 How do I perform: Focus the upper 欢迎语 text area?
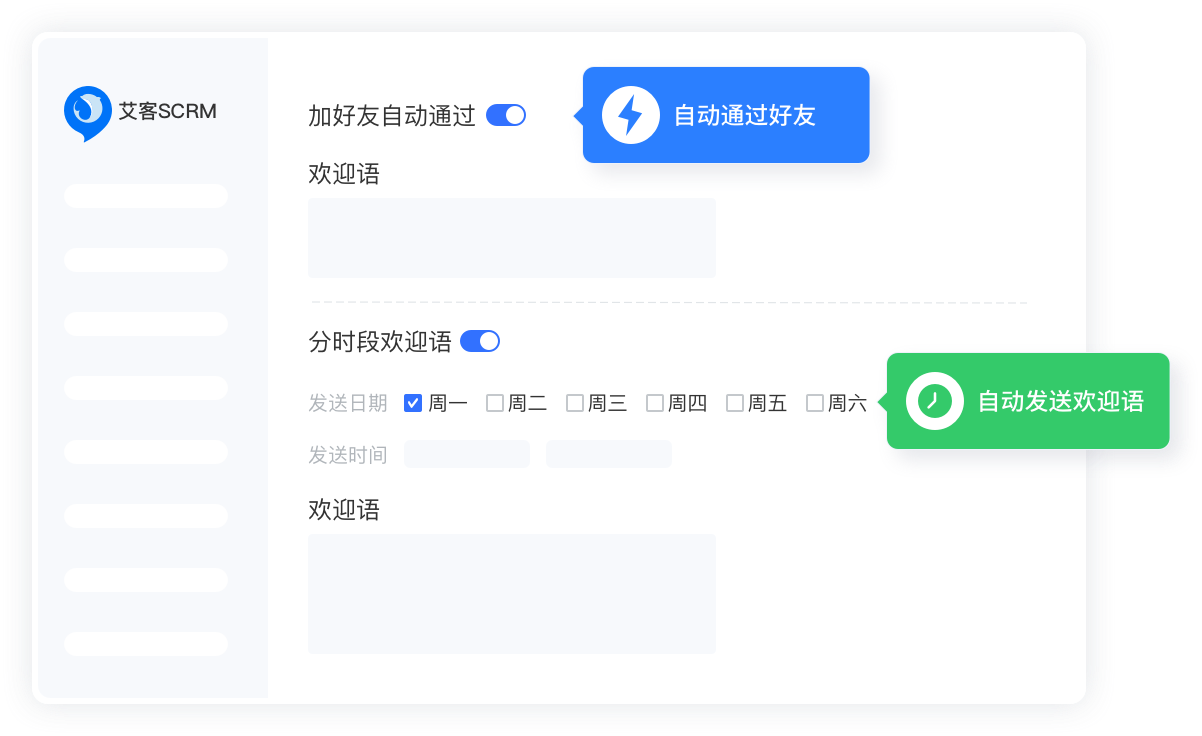click(x=511, y=238)
